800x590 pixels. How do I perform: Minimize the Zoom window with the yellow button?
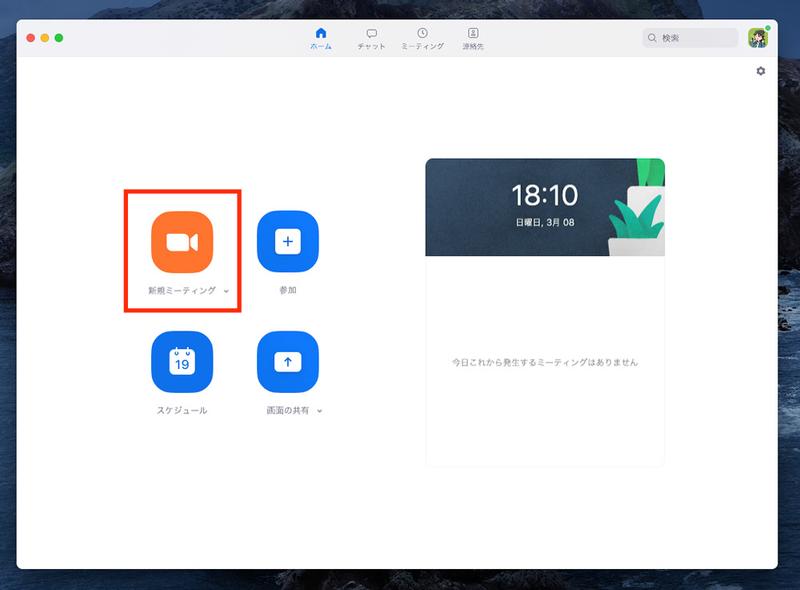point(45,38)
